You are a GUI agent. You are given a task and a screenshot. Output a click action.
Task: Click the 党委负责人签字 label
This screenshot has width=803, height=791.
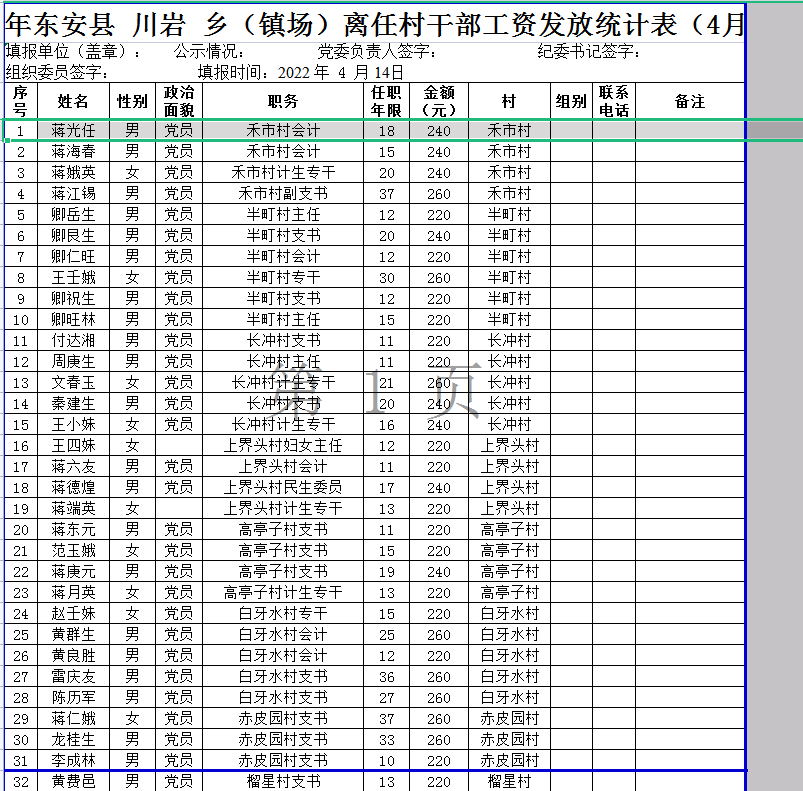point(377,51)
